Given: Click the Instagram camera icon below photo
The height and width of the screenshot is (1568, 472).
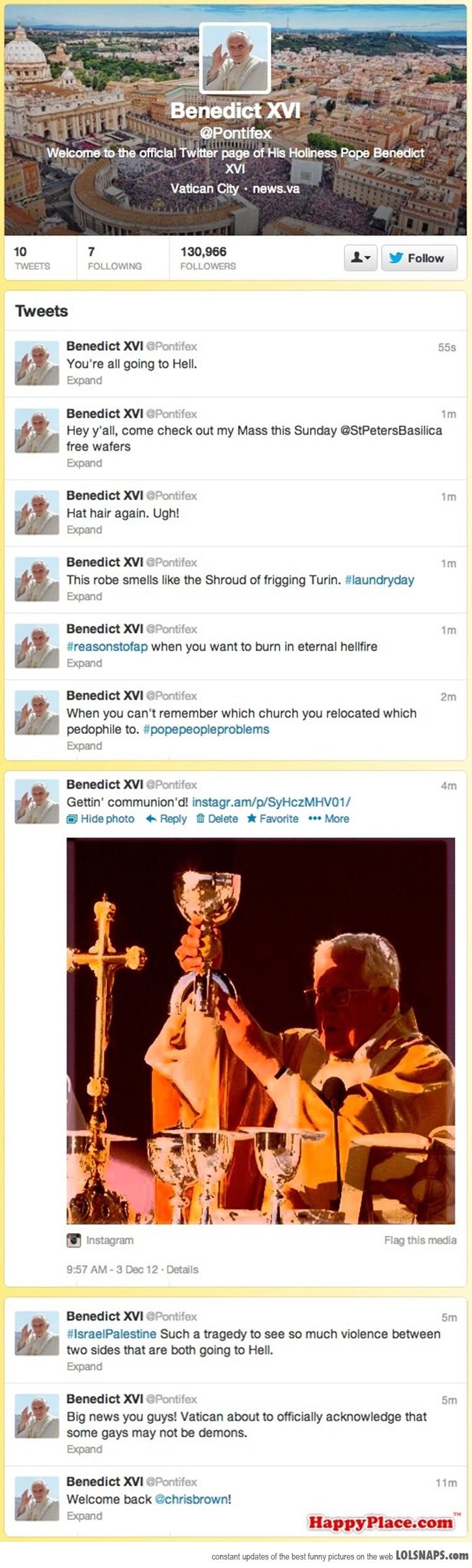Looking at the screenshot, I should click(74, 1240).
